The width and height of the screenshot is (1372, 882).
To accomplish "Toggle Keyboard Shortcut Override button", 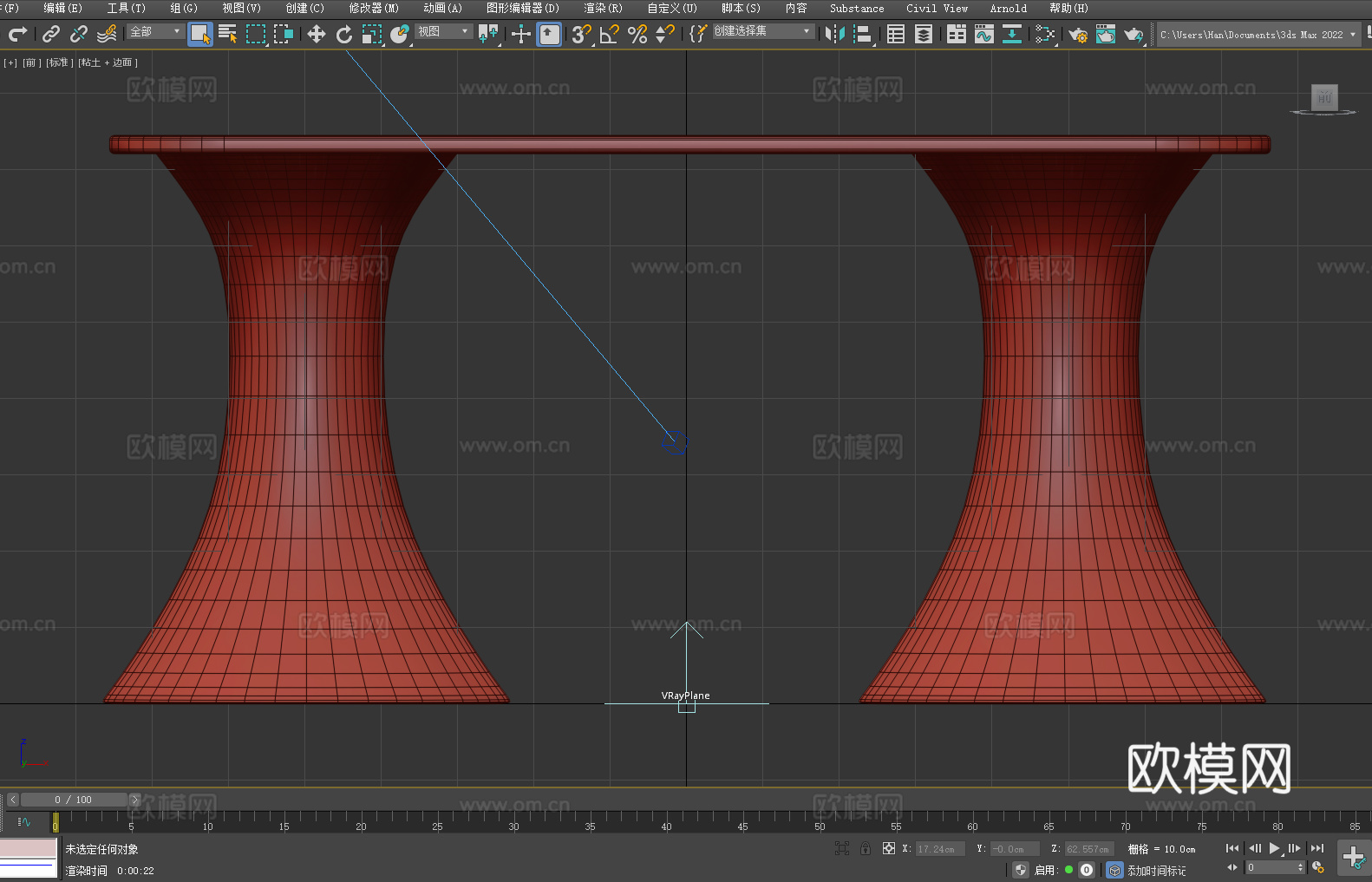I will pyautogui.click(x=549, y=34).
